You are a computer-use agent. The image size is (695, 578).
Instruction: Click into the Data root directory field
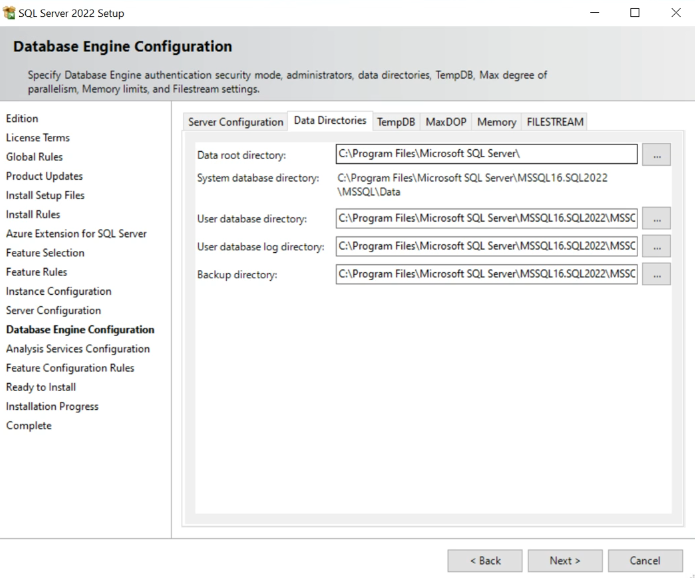click(x=487, y=154)
